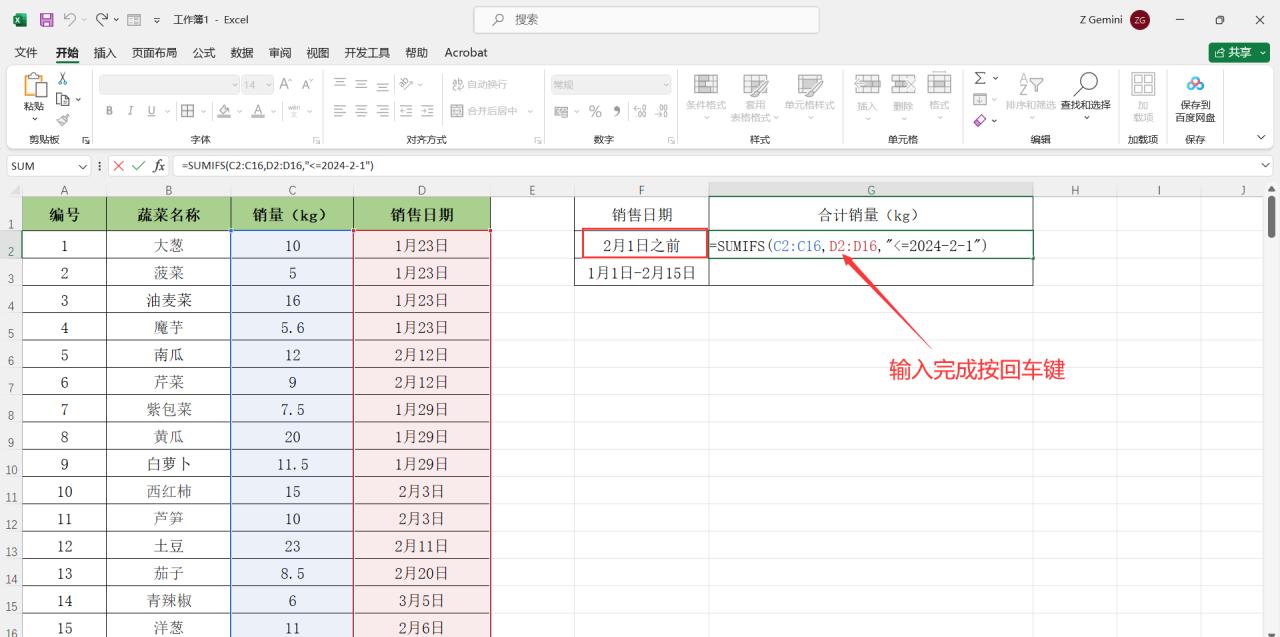
Task: Toggle top align
Action: click(340, 85)
